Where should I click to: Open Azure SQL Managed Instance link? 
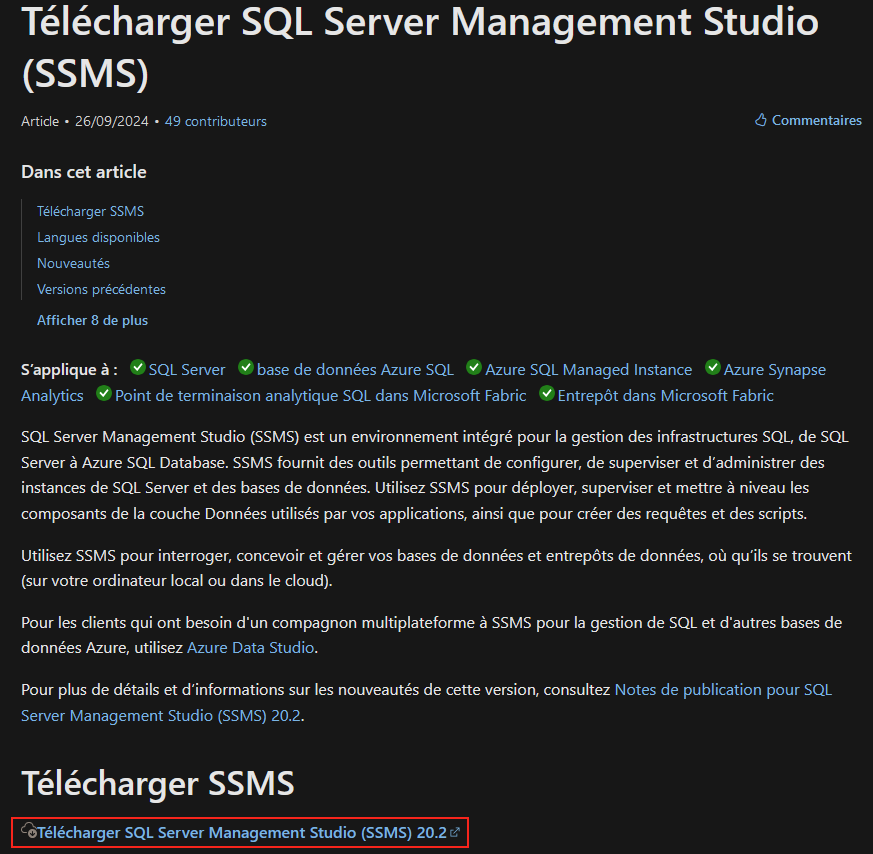(588, 370)
